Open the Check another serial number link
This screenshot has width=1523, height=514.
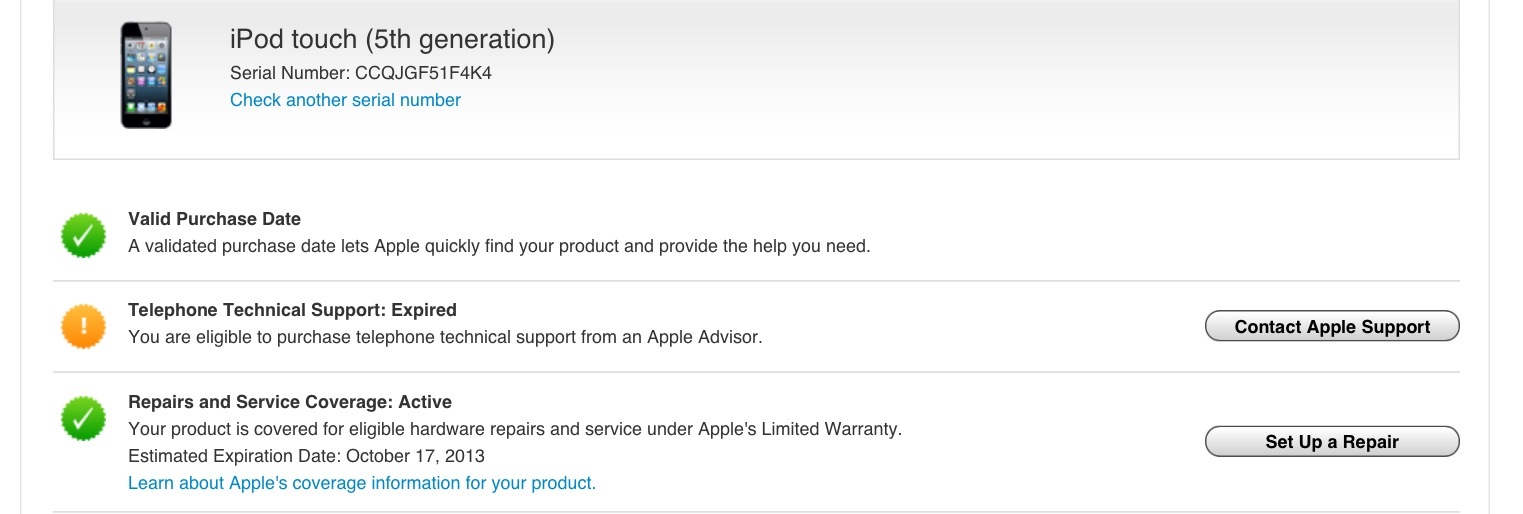345,100
